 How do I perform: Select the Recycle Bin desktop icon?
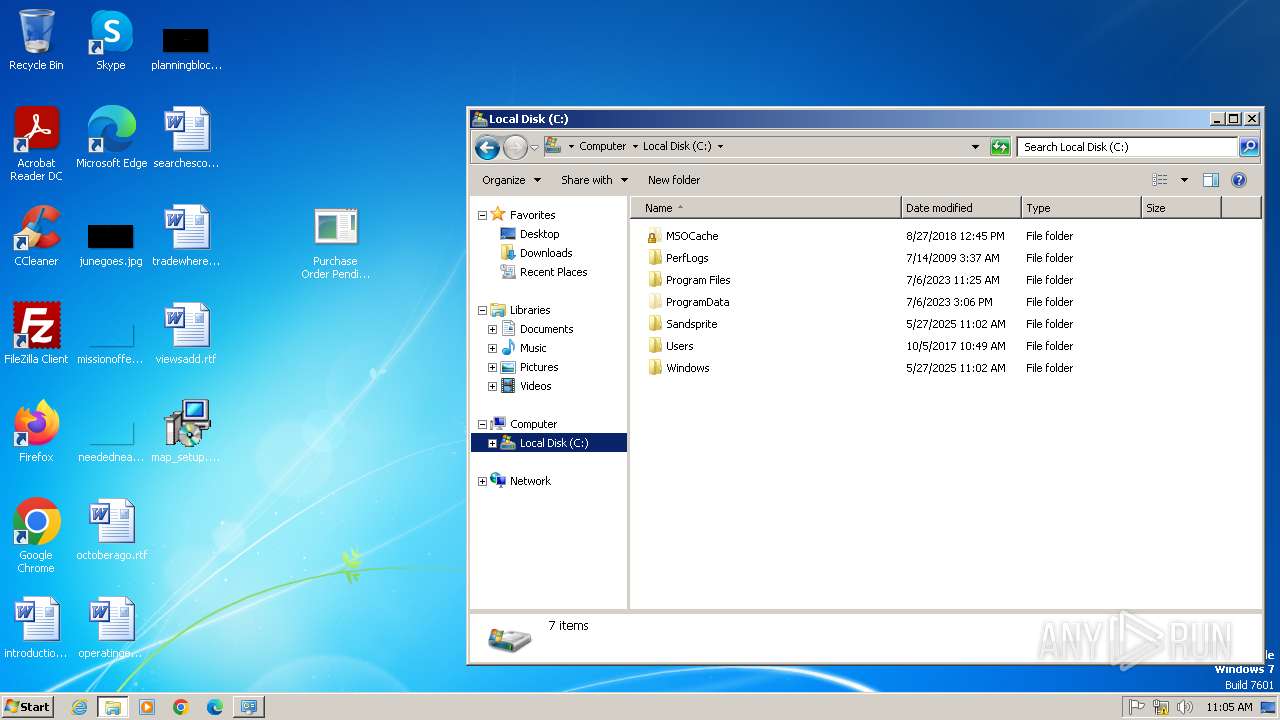(36, 40)
